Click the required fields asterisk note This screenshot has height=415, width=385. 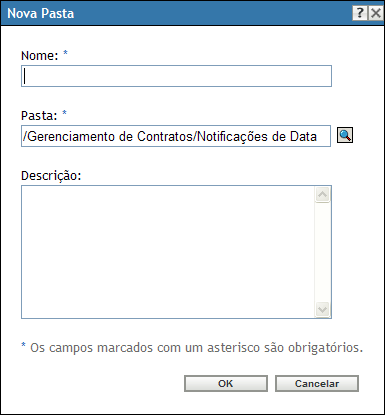pyautogui.click(x=192, y=348)
